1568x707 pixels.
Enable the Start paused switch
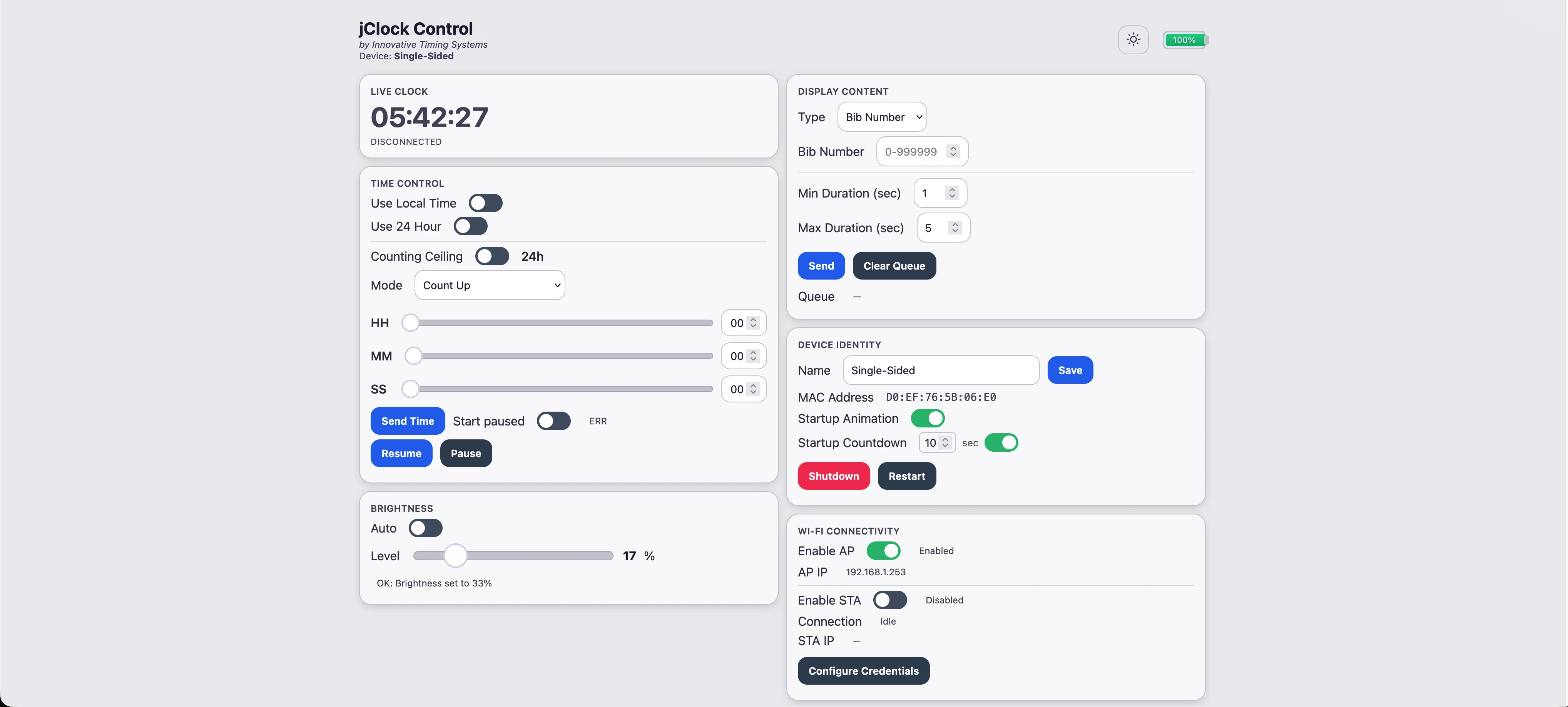point(553,421)
